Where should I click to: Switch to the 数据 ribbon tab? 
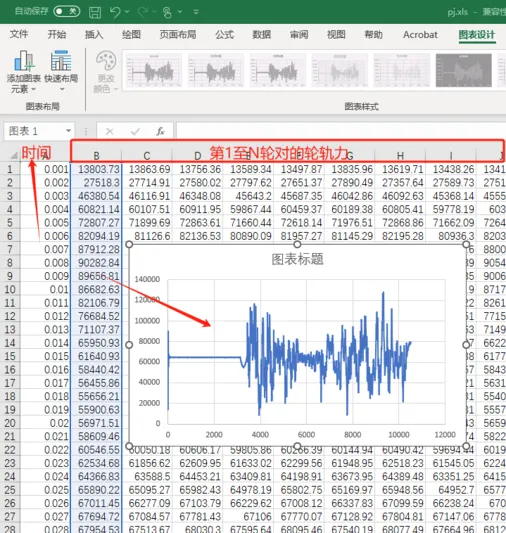[262, 34]
